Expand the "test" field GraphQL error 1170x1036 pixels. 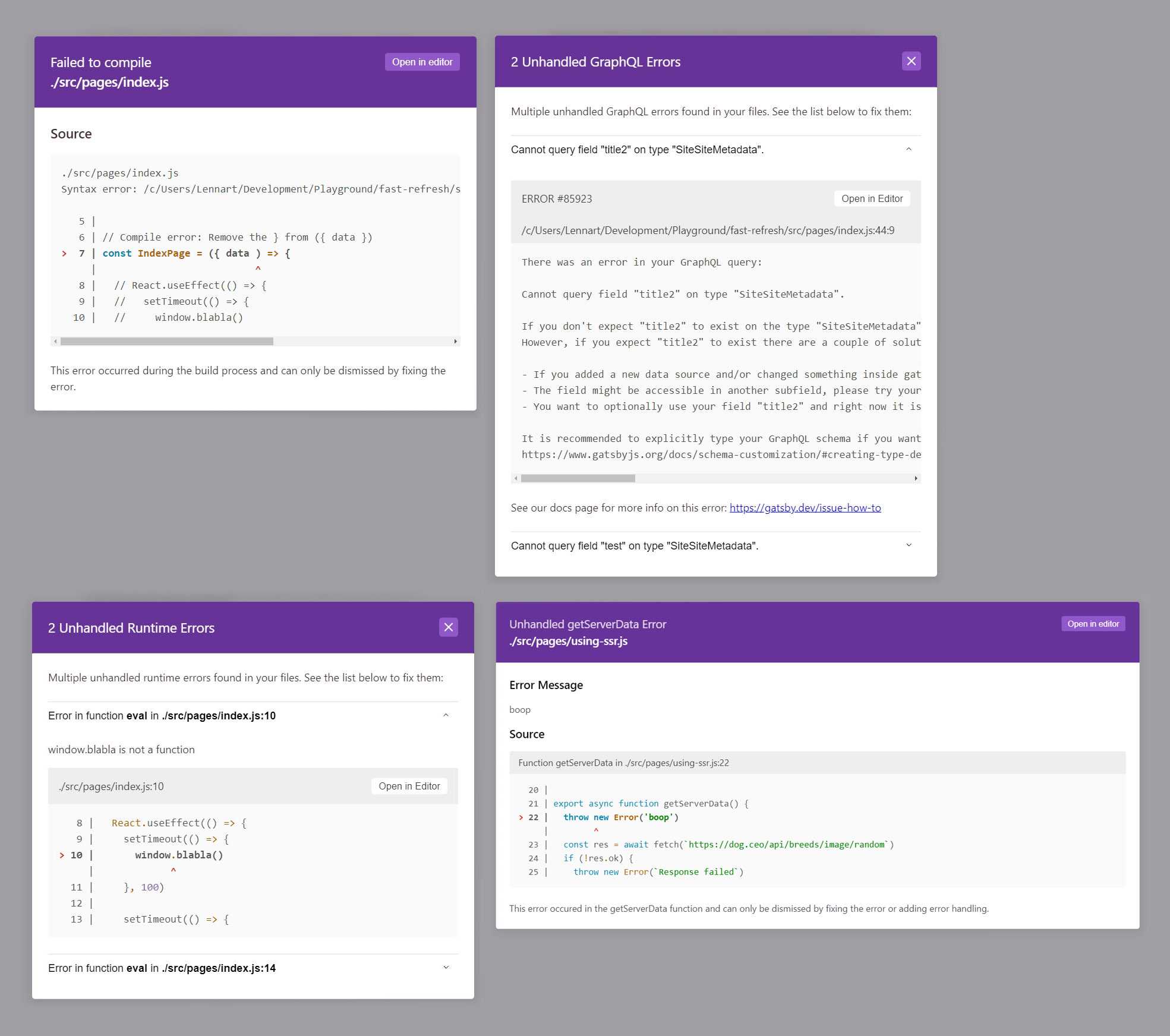909,545
